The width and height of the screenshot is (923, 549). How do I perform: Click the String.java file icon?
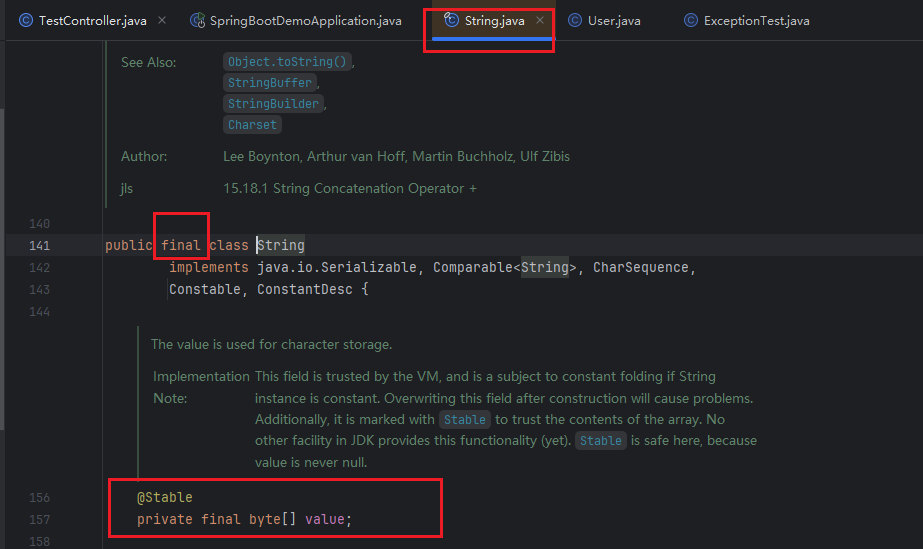pos(451,20)
